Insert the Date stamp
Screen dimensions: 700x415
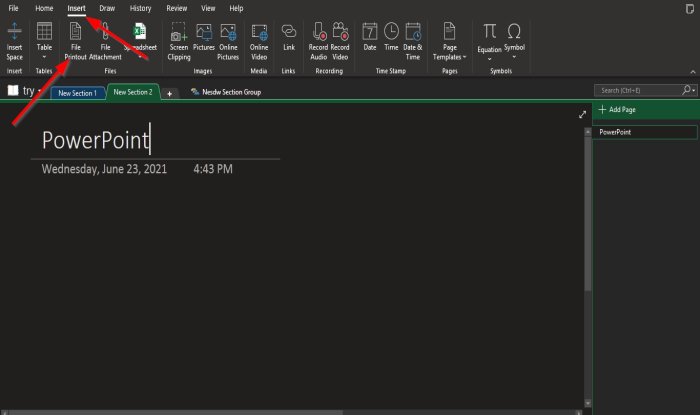click(370, 37)
